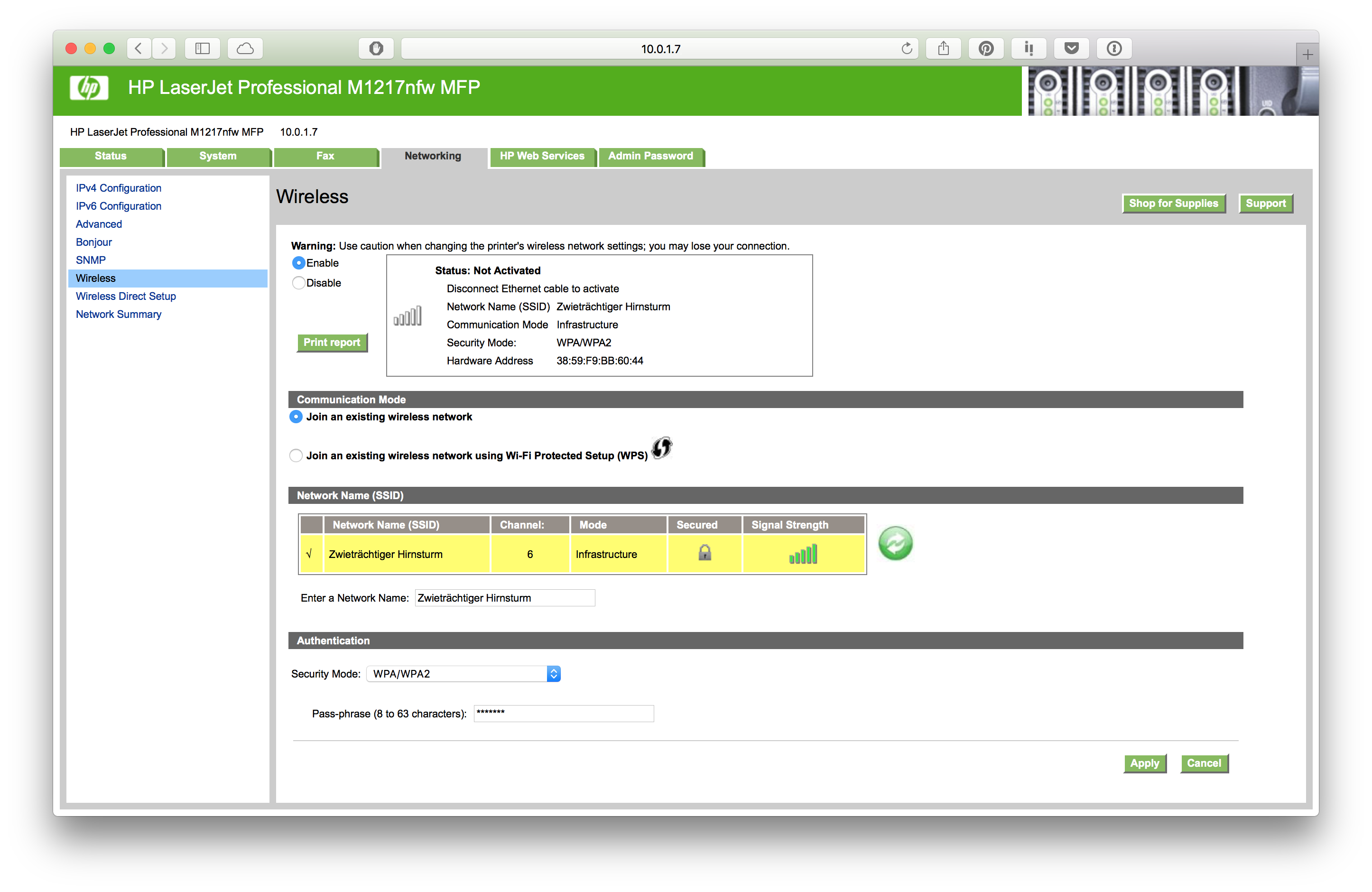Screen dimensions: 1372x892
Task: Click the Shop for Supplies button
Action: tap(1173, 203)
